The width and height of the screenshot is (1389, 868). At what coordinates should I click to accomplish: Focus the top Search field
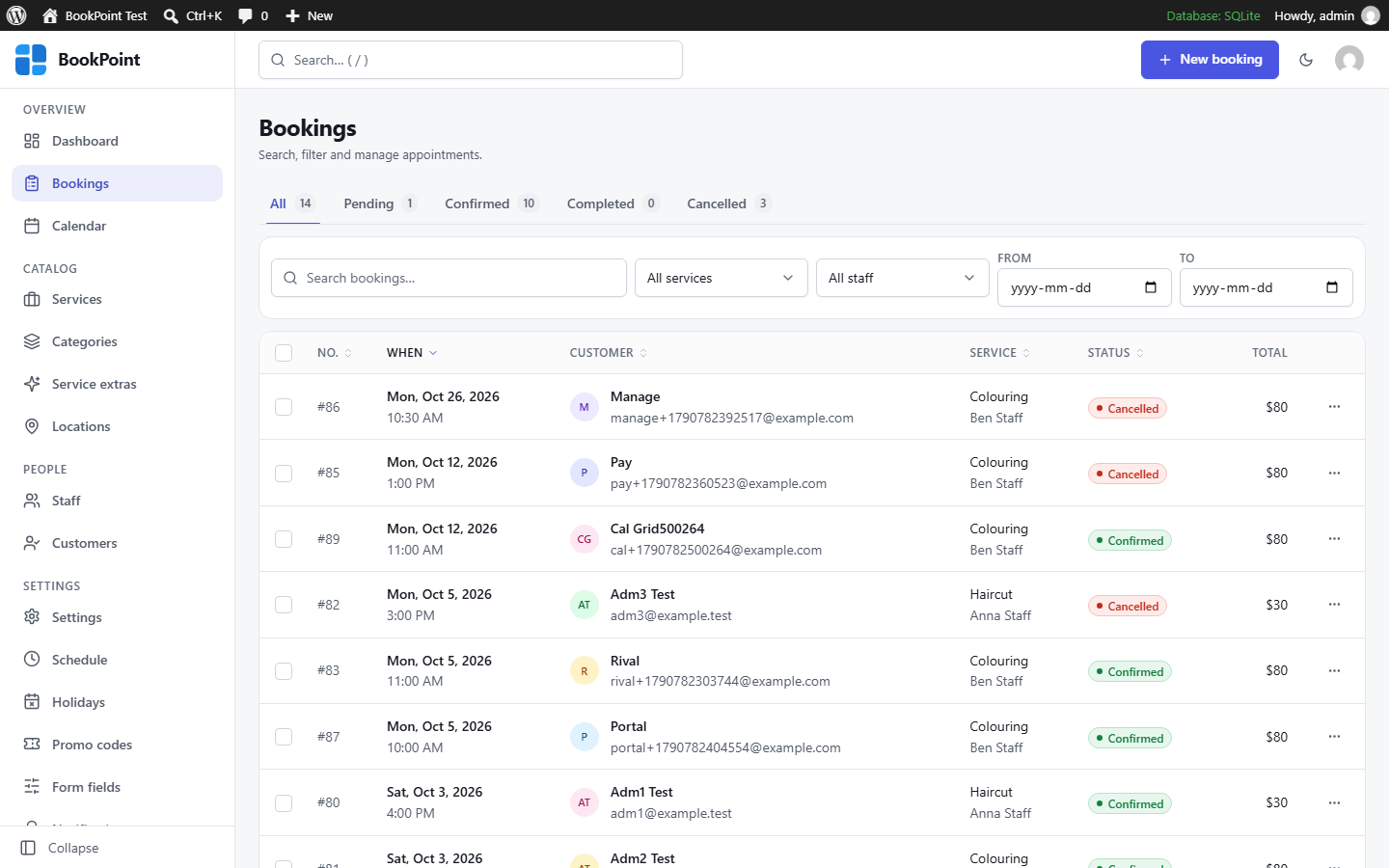(471, 60)
